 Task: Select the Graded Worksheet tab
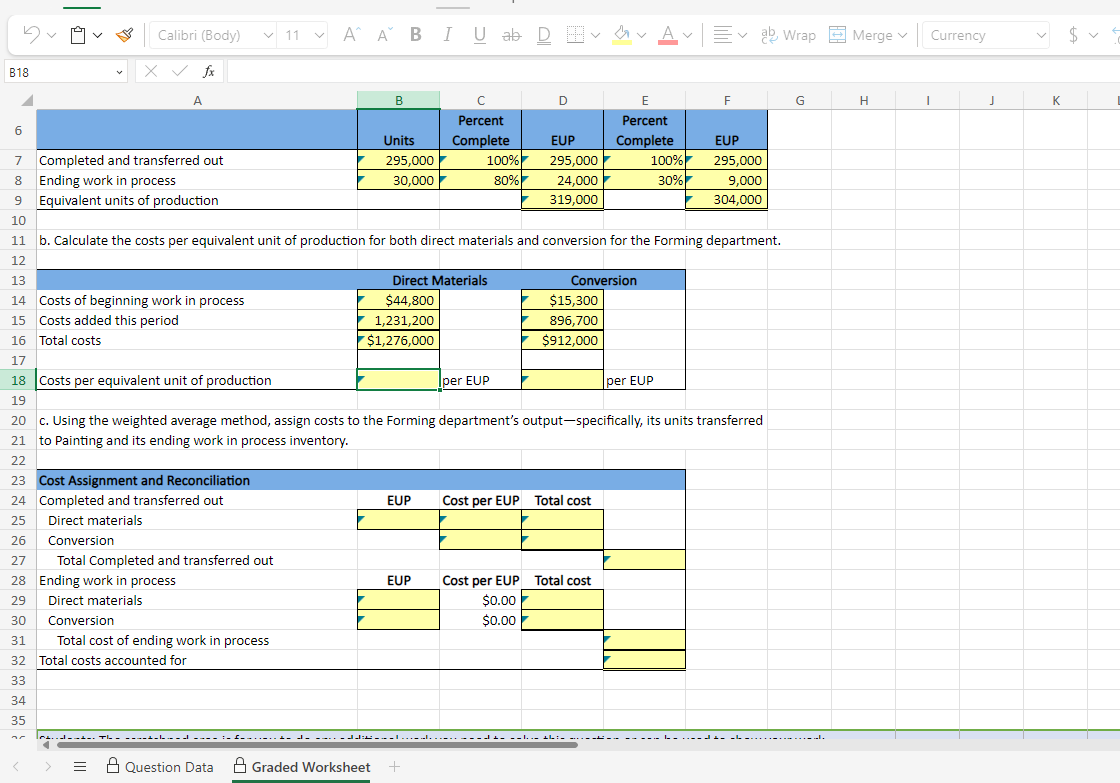coord(312,766)
